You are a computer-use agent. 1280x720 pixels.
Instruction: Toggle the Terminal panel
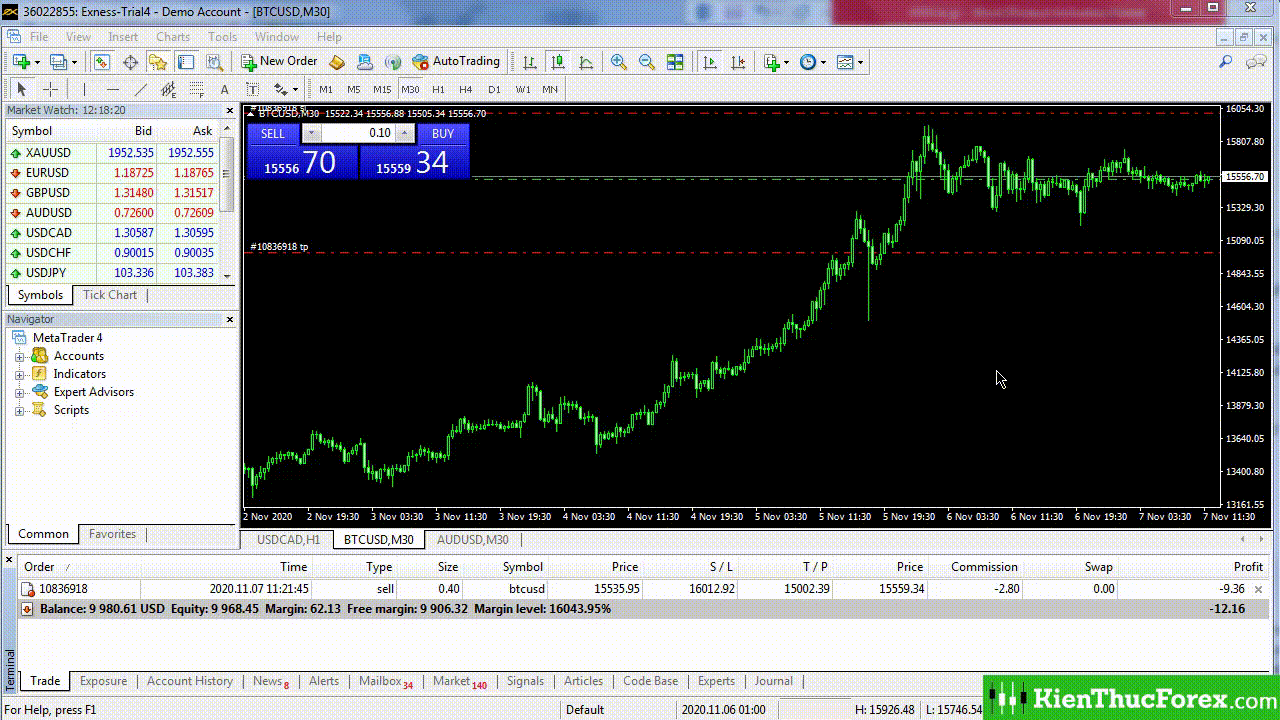pyautogui.click(x=186, y=62)
